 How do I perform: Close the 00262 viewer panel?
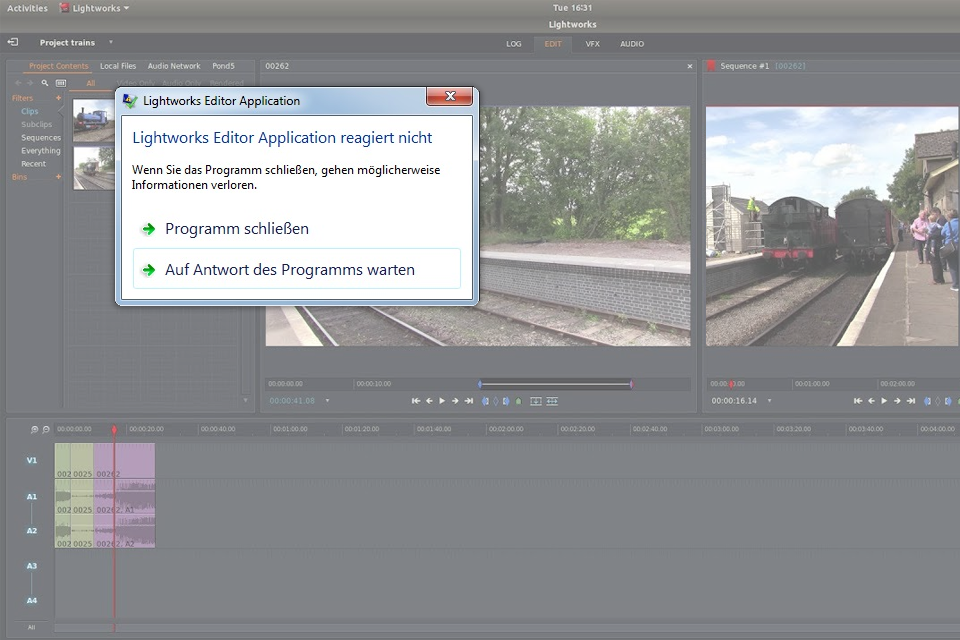[x=690, y=66]
